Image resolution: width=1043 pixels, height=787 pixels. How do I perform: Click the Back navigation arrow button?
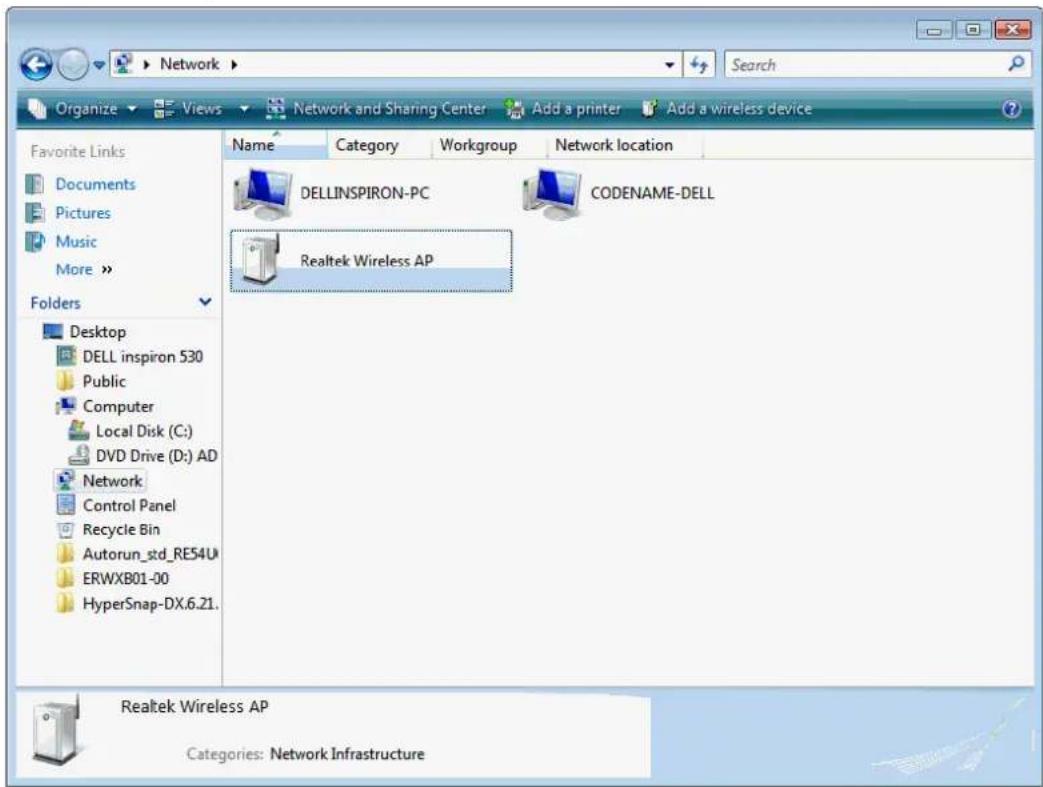click(x=36, y=65)
